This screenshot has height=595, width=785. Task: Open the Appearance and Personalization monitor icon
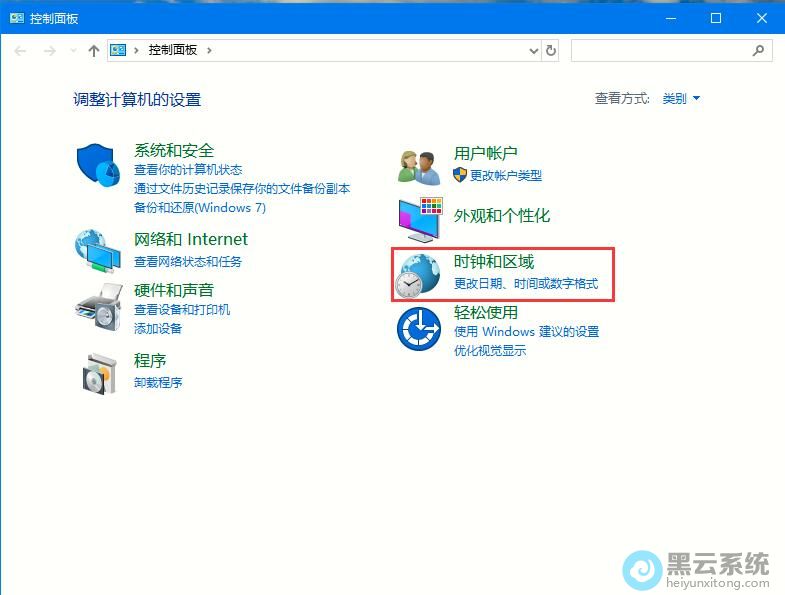(x=420, y=218)
